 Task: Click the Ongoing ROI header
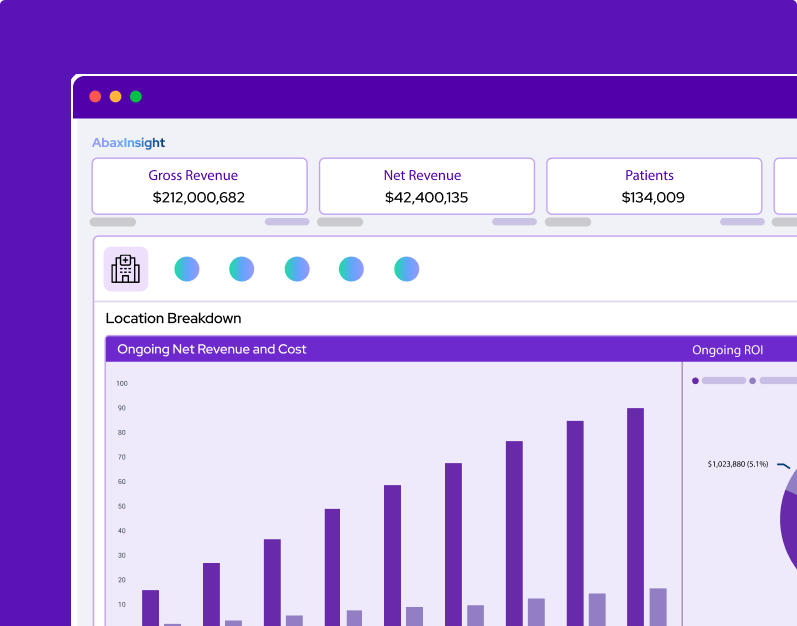tap(727, 350)
